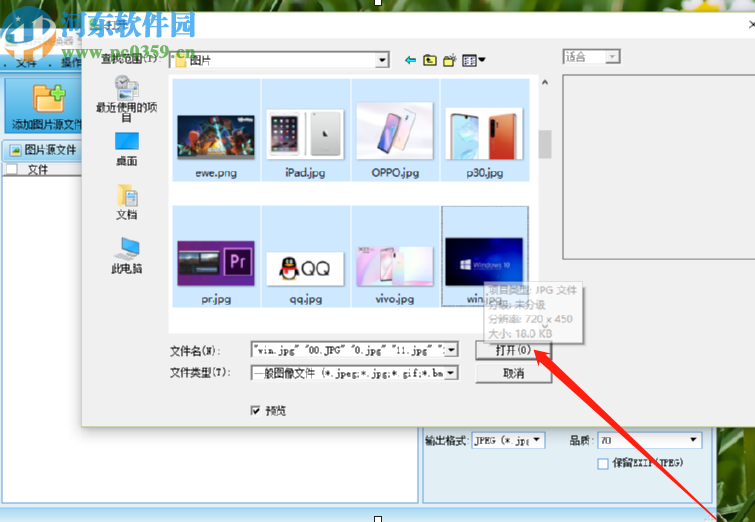Switch to image source files tab
755x522 pixels.
click(x=43, y=150)
